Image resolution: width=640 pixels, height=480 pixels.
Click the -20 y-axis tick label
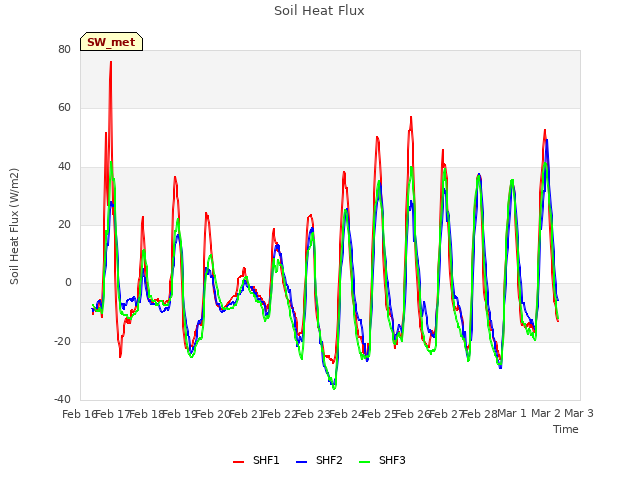62,341
